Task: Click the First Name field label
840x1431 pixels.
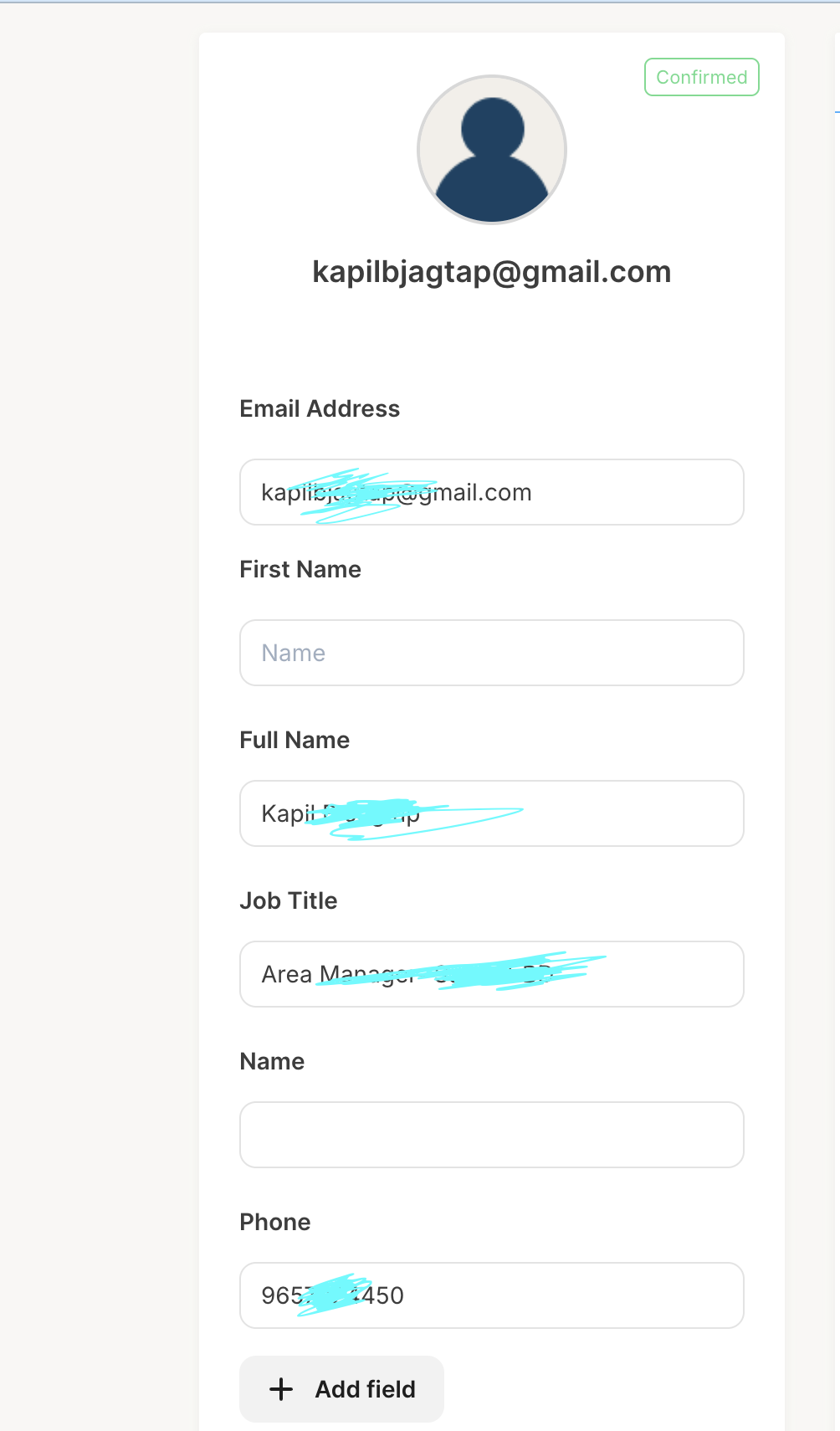Action: (300, 569)
